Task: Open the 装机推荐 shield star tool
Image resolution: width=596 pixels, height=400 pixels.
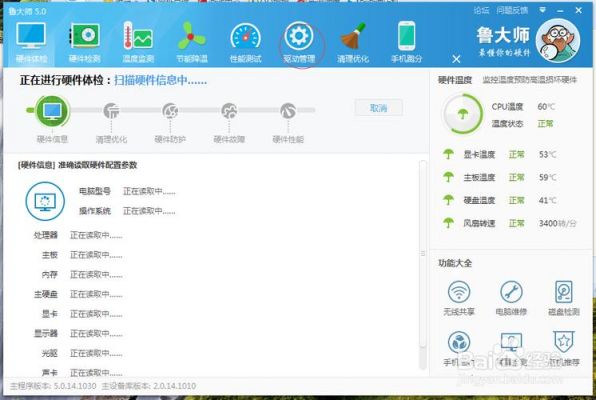Action: [564, 348]
